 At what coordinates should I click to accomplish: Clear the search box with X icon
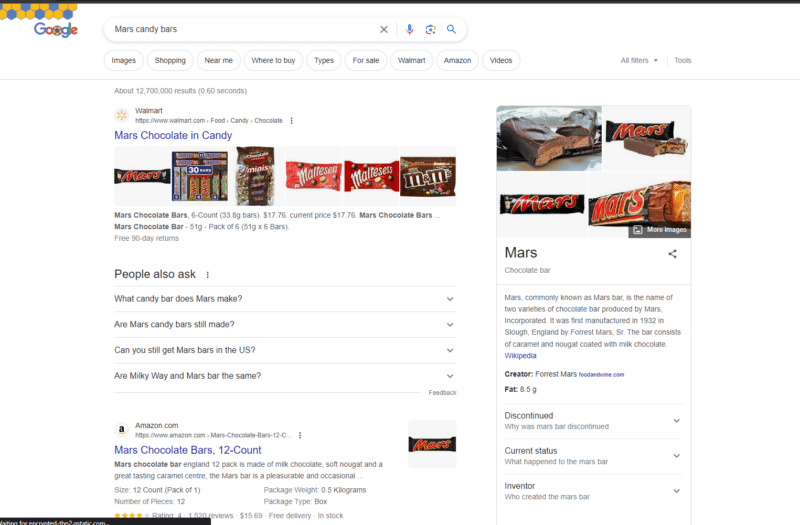click(383, 30)
